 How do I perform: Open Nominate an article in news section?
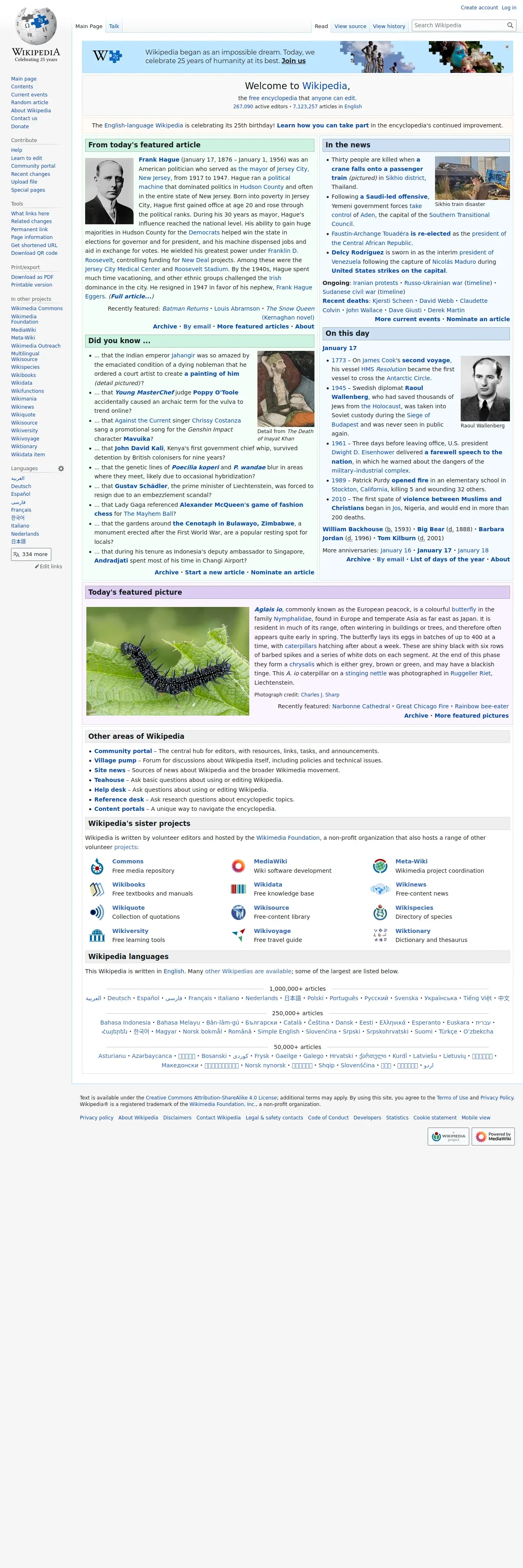pyautogui.click(x=478, y=319)
